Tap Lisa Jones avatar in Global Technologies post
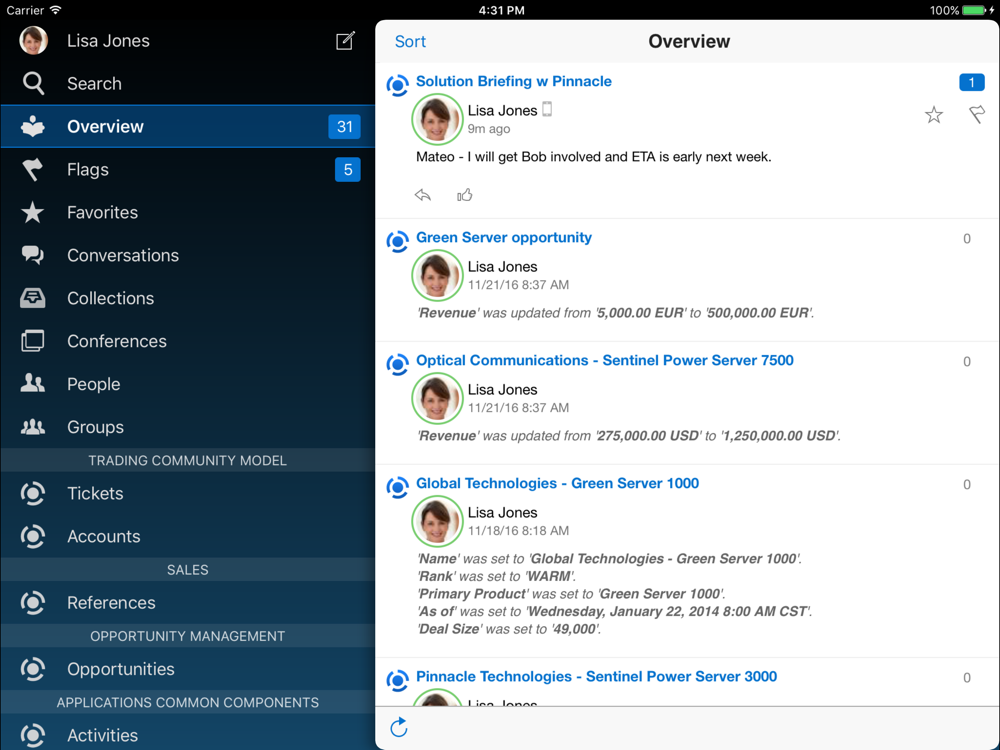Screen dimensions: 1000x750 pyautogui.click(x=437, y=522)
